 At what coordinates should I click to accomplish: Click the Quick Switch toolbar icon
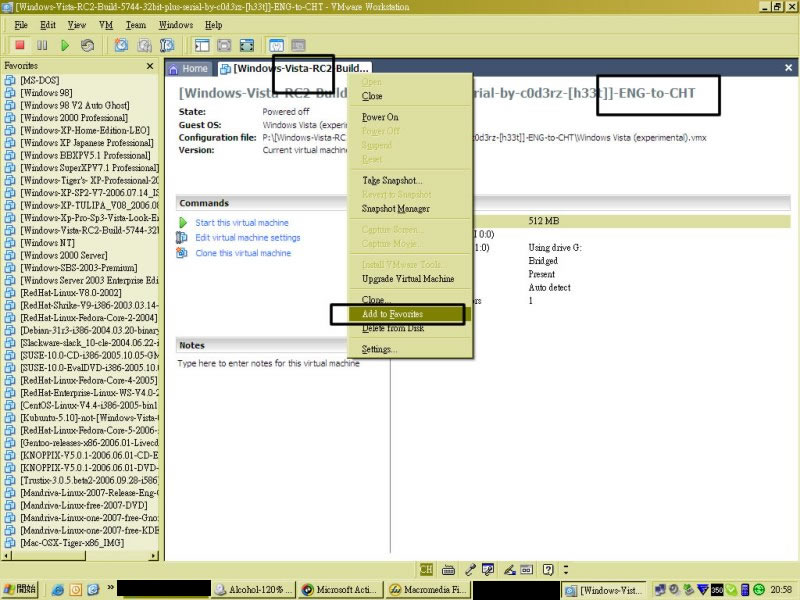(x=224, y=45)
